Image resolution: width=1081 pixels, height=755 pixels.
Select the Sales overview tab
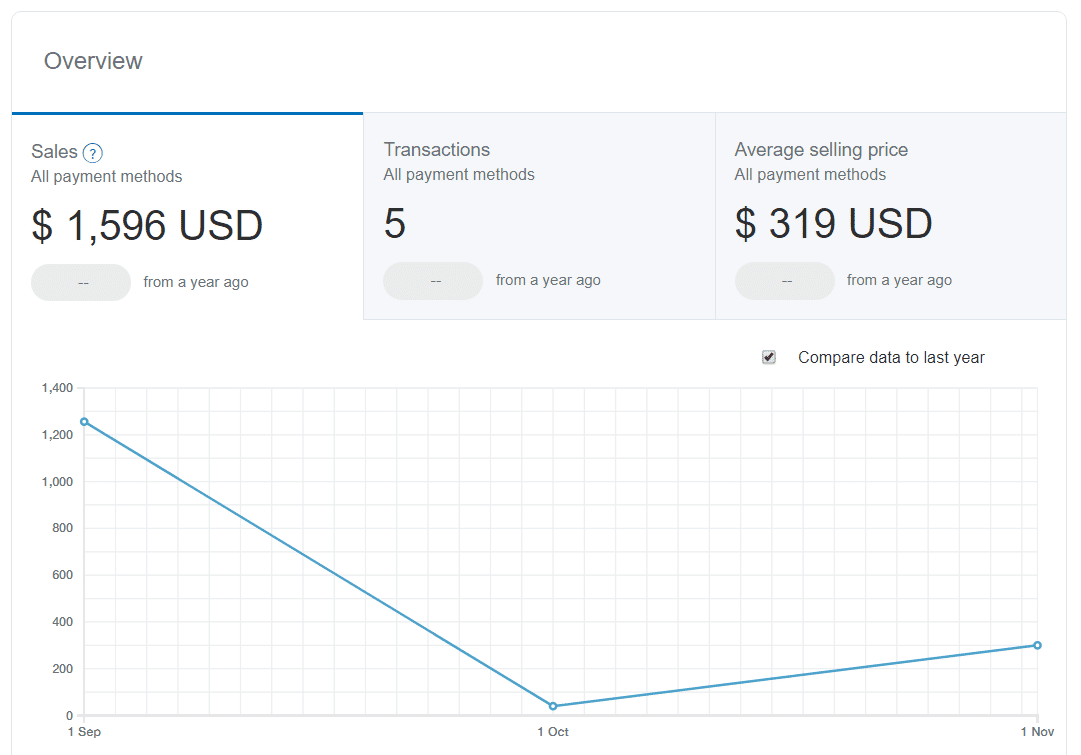[188, 216]
